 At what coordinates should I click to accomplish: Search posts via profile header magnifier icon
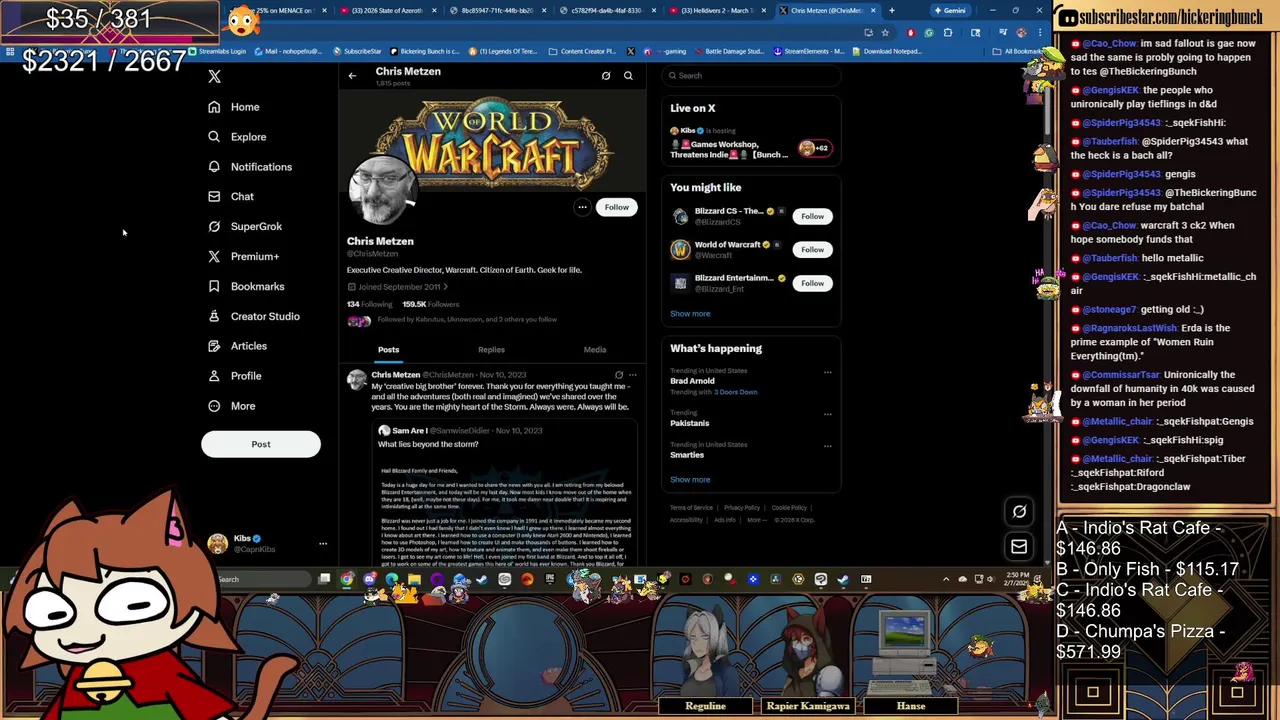coord(628,76)
